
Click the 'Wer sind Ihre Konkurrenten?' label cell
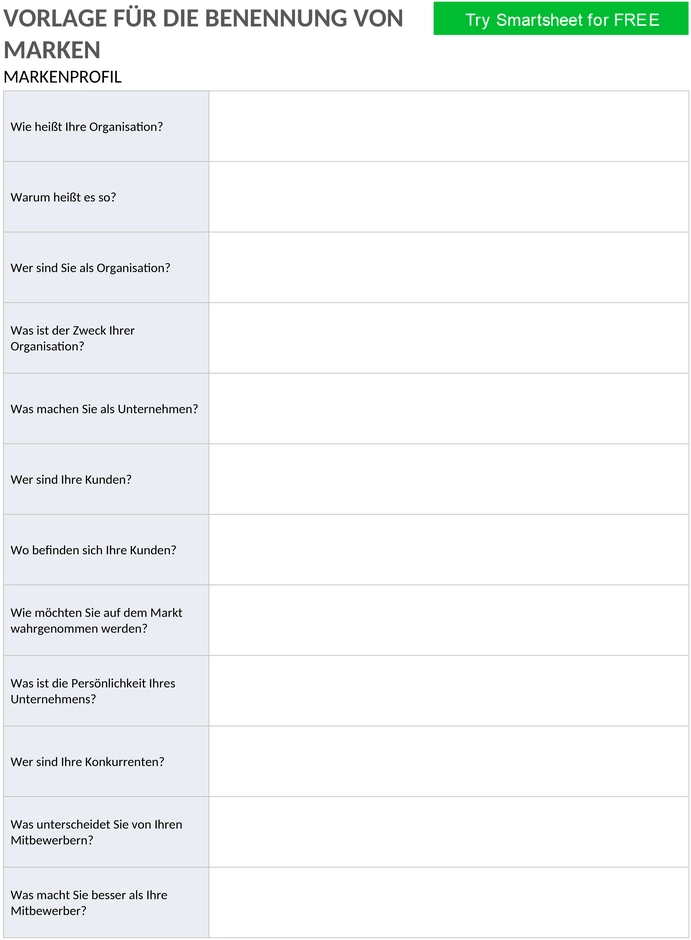(x=106, y=761)
